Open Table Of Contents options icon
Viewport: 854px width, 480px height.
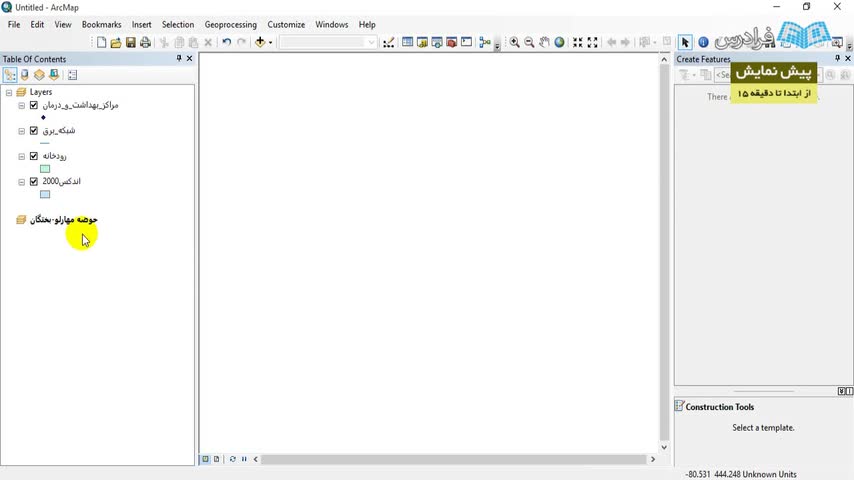tap(72, 75)
